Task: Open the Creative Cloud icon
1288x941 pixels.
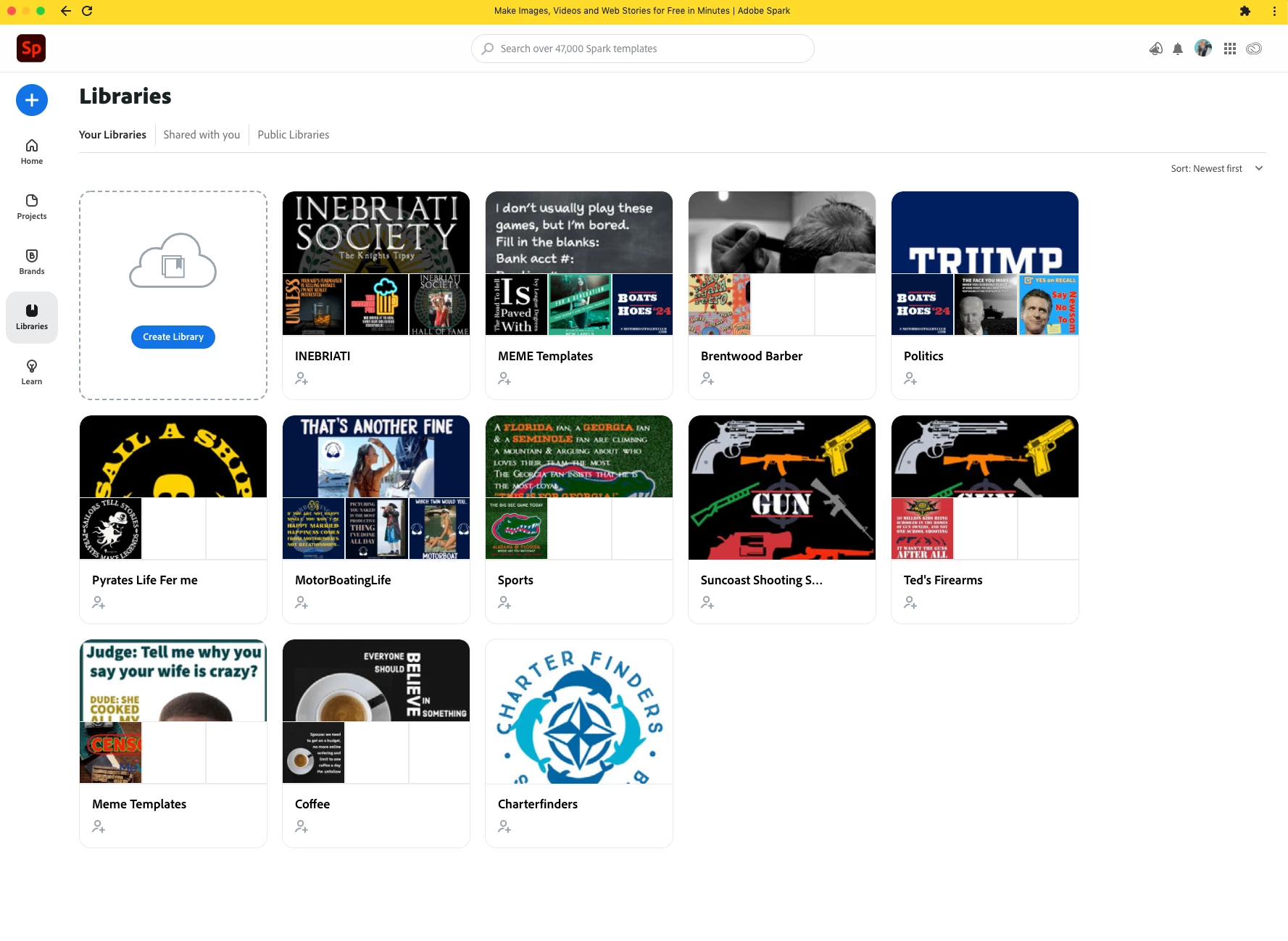Action: [1254, 49]
